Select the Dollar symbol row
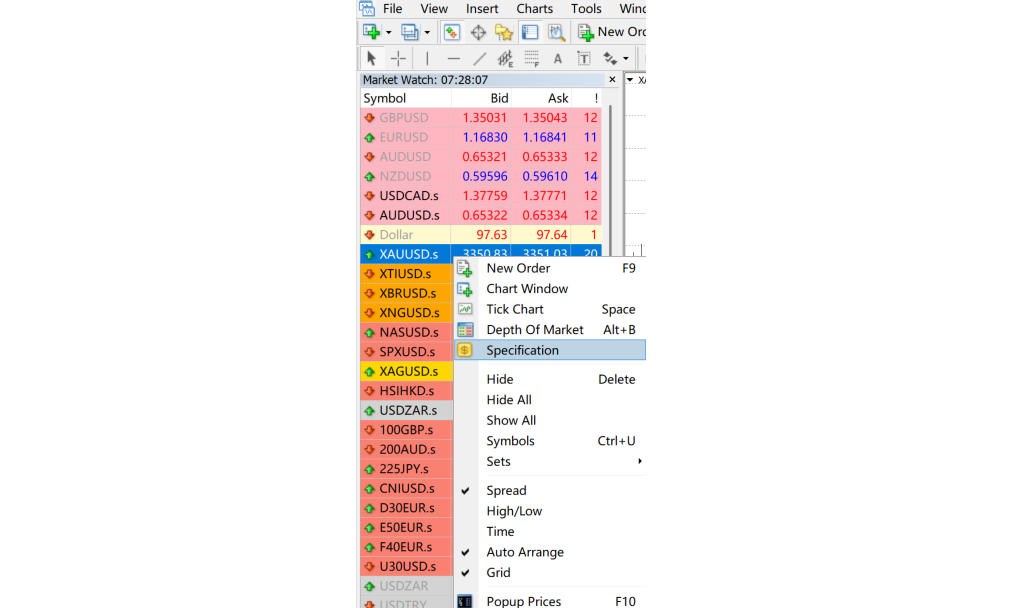This screenshot has height=608, width=1019. pos(481,234)
